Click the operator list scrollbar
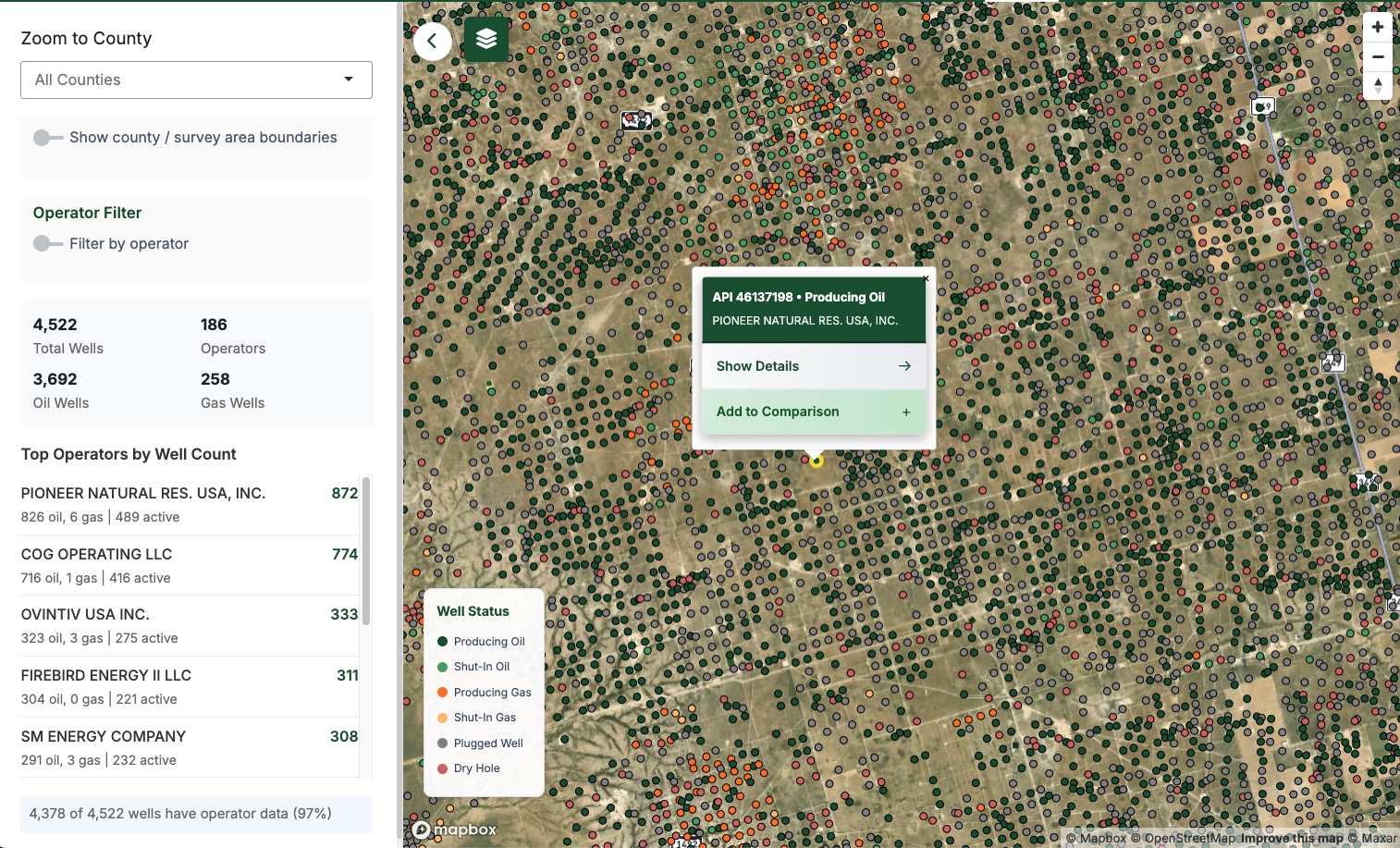 coord(366,550)
